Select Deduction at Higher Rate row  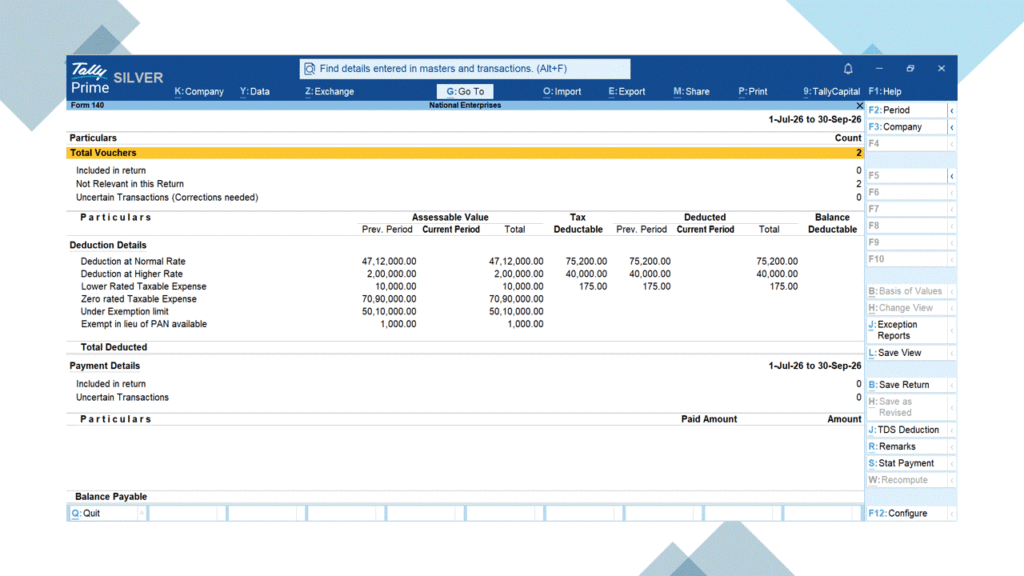pos(465,274)
